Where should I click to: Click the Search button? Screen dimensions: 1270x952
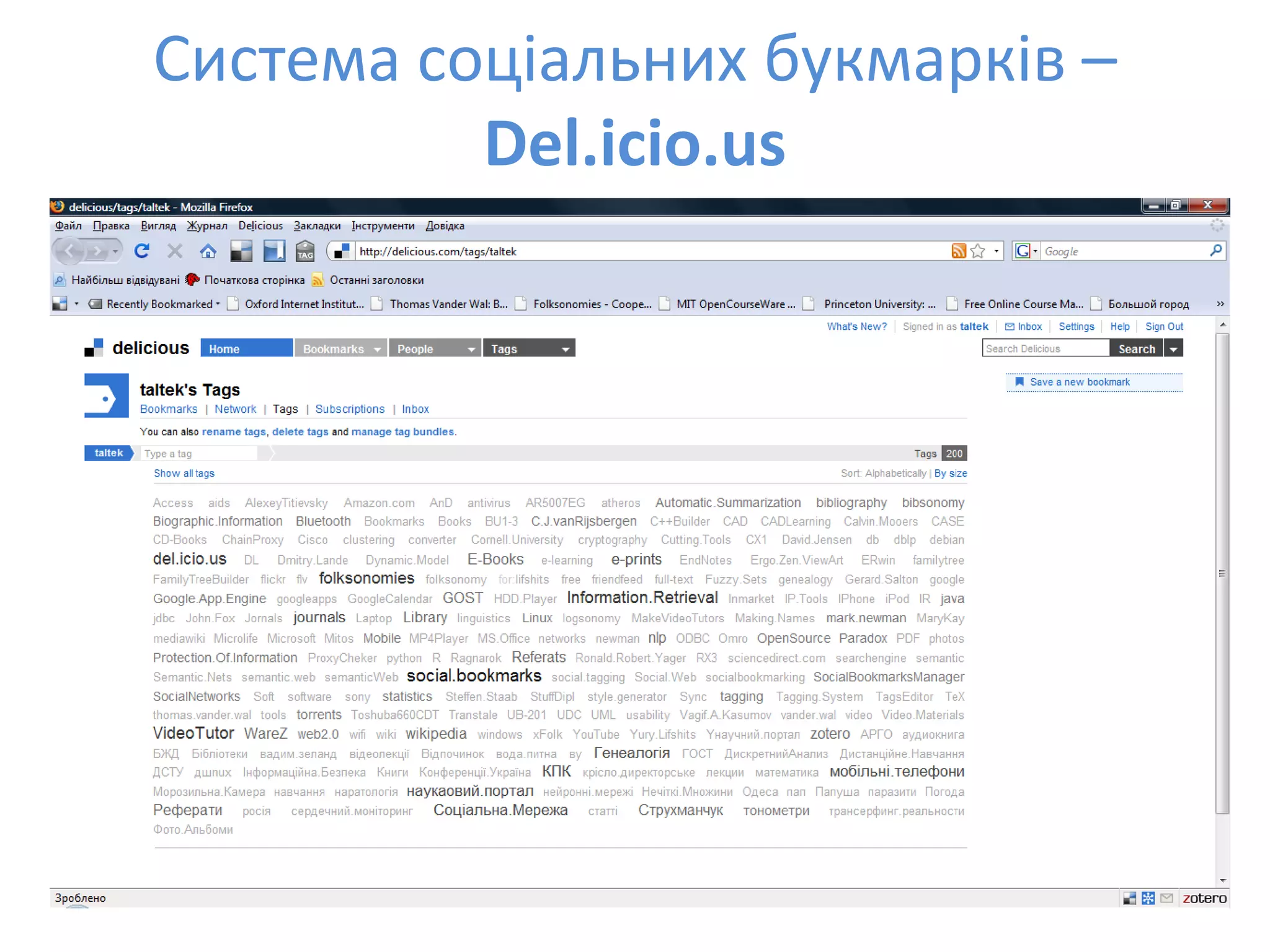click(1137, 348)
